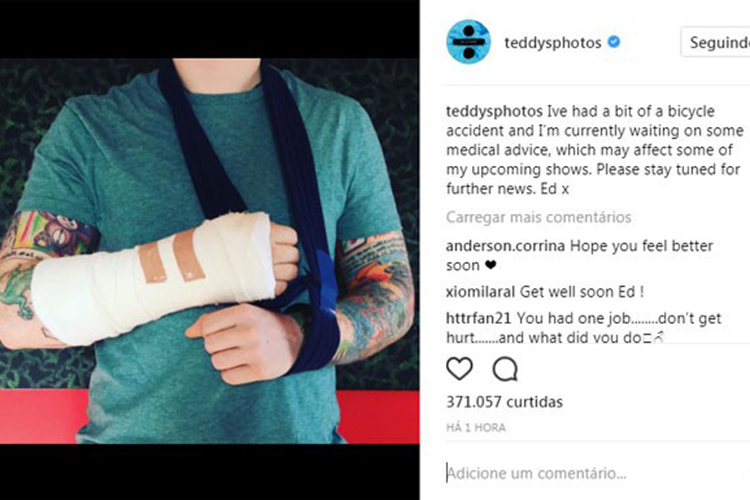Open comments with the speech bubble icon
Viewport: 750px width, 500px height.
pos(505,369)
